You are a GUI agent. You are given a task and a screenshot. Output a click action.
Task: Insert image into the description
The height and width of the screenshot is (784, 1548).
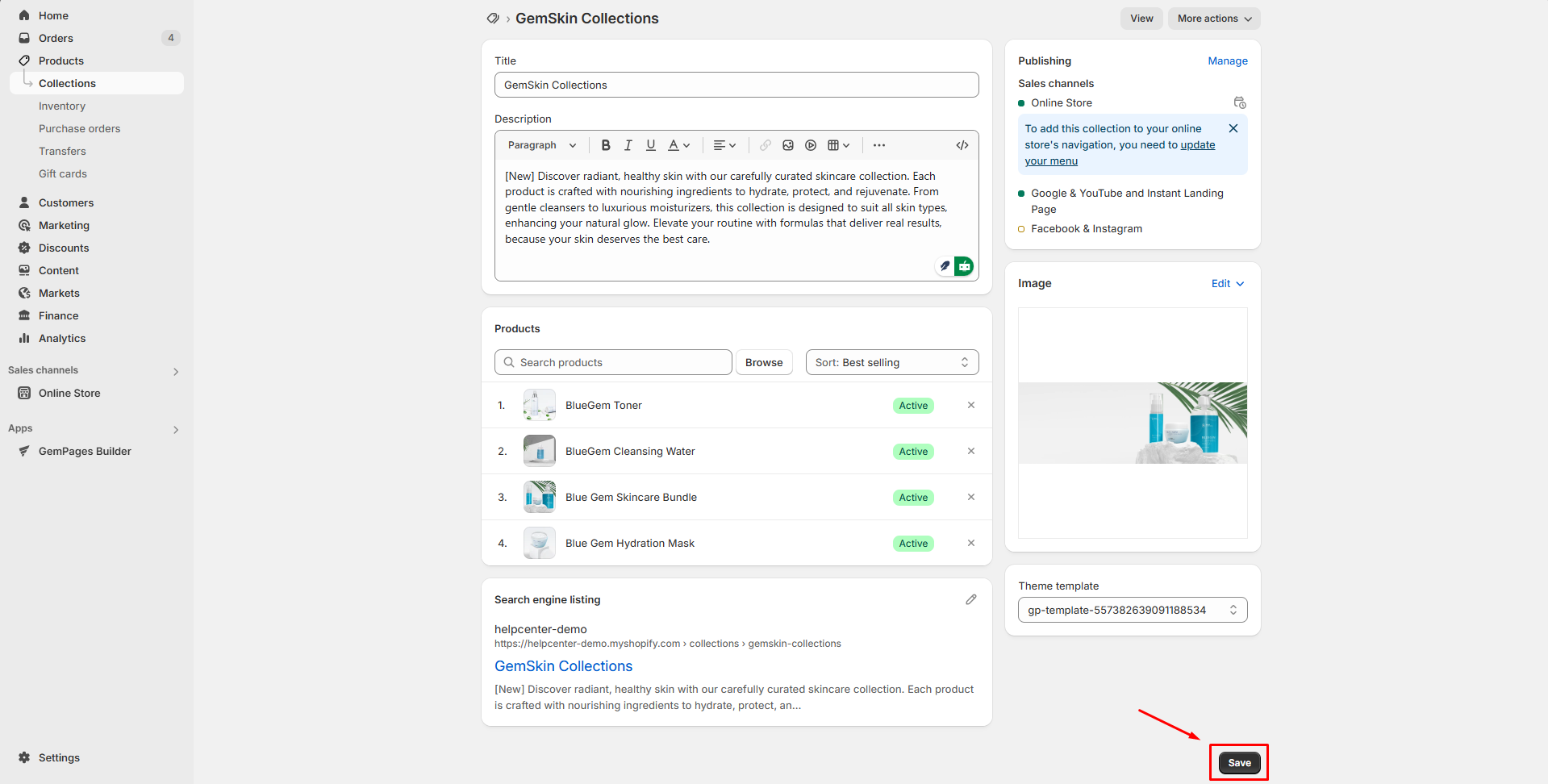pos(788,145)
